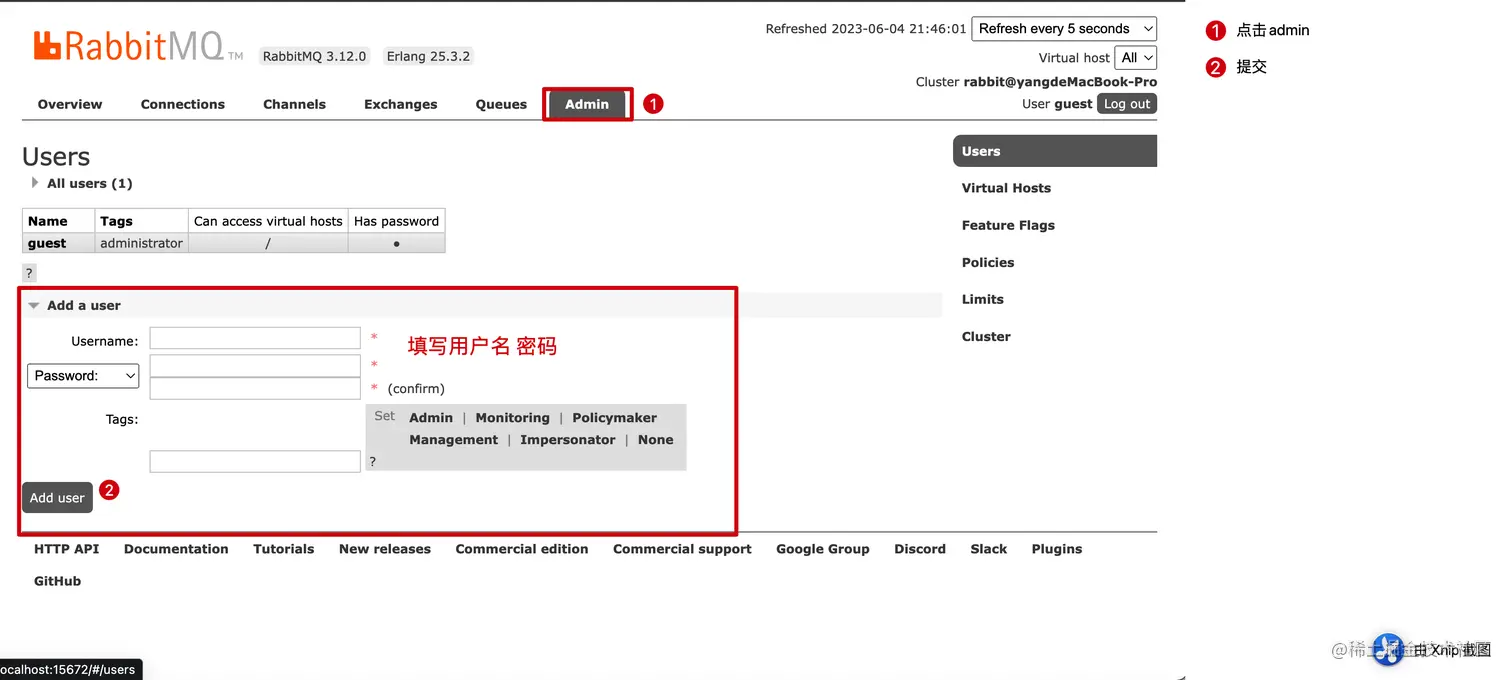Open the Commercial edition link
This screenshot has height=680, width=1512.
tap(522, 549)
